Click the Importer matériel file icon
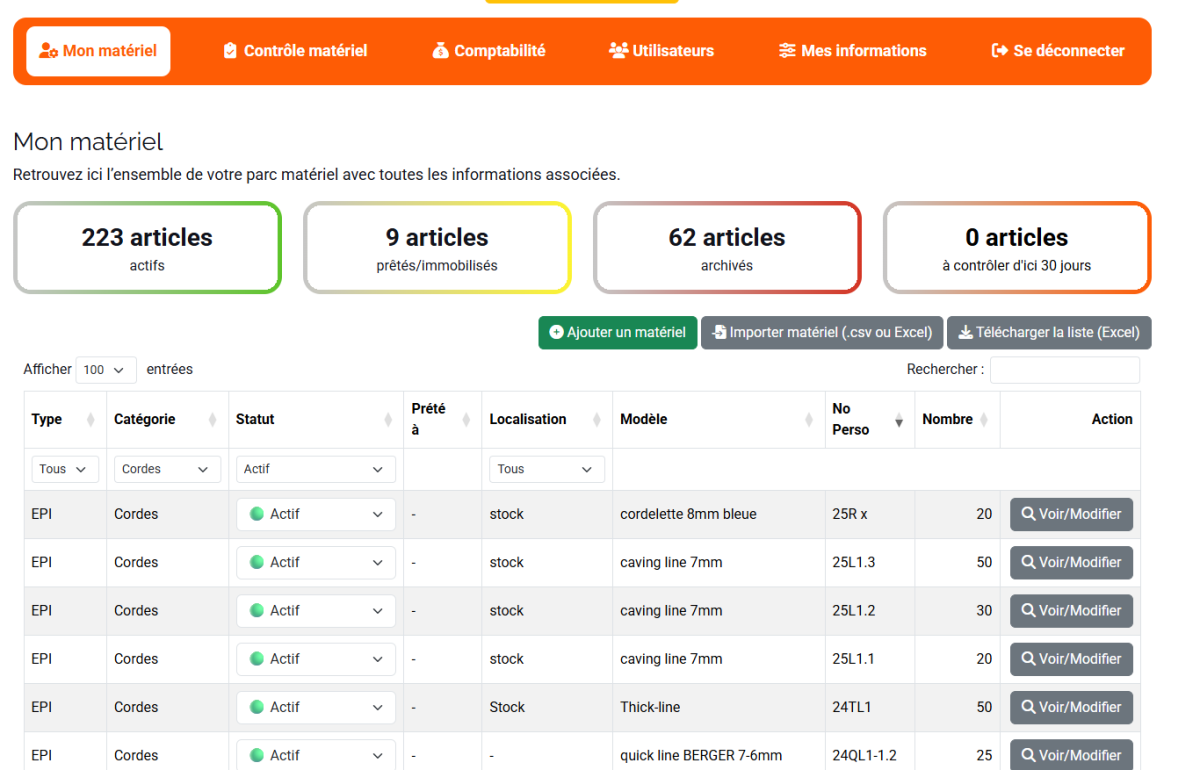The image size is (1200, 770). [x=719, y=333]
